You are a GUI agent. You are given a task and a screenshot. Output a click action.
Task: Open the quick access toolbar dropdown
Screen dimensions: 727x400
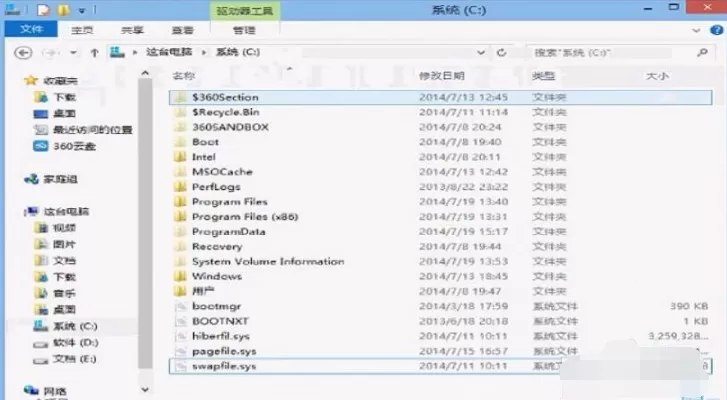[x=82, y=10]
